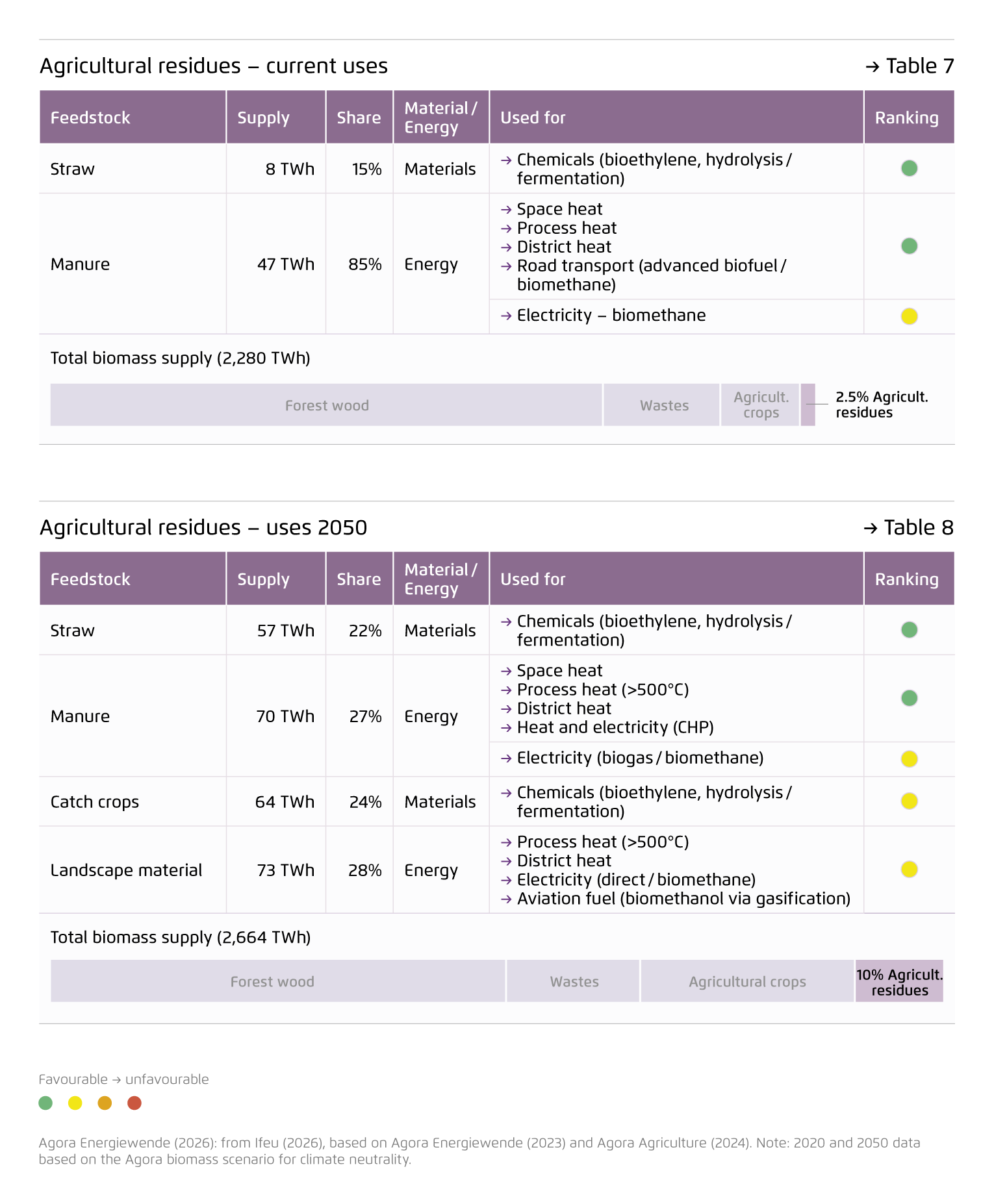Click the "2.5% Agricult. residues" label

click(x=882, y=405)
